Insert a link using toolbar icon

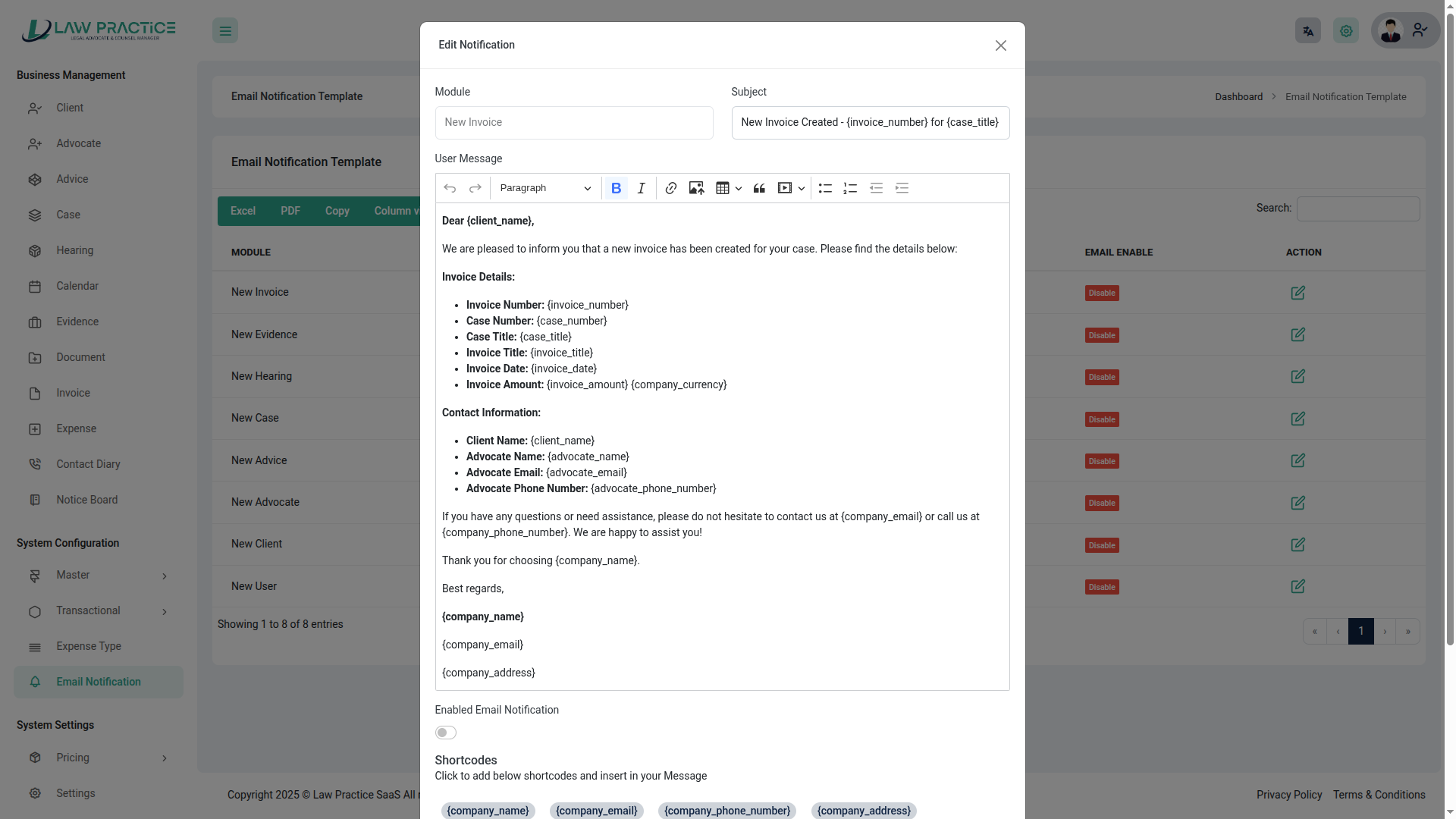click(x=670, y=188)
